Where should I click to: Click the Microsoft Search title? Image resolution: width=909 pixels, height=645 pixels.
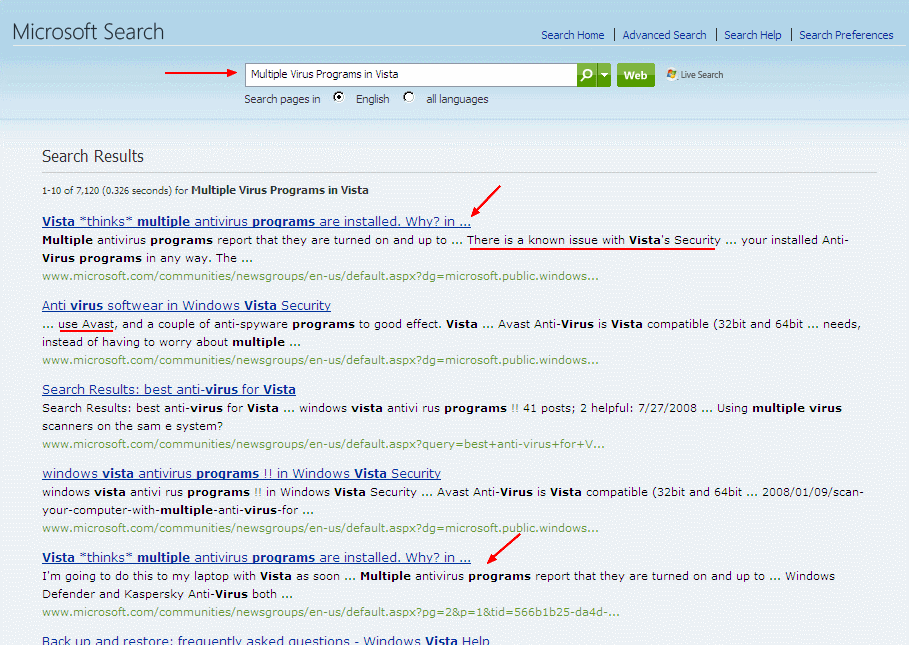click(x=88, y=31)
